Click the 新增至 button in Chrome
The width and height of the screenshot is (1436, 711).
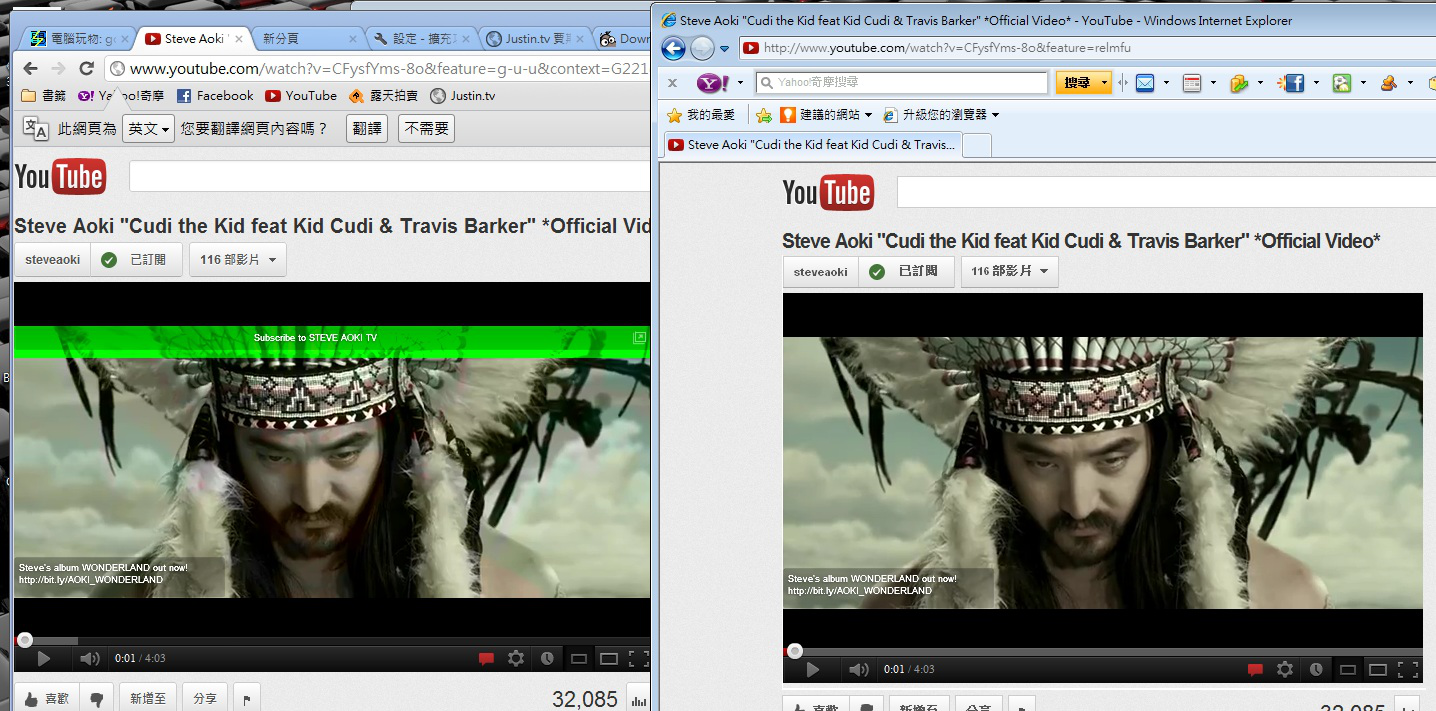click(148, 698)
